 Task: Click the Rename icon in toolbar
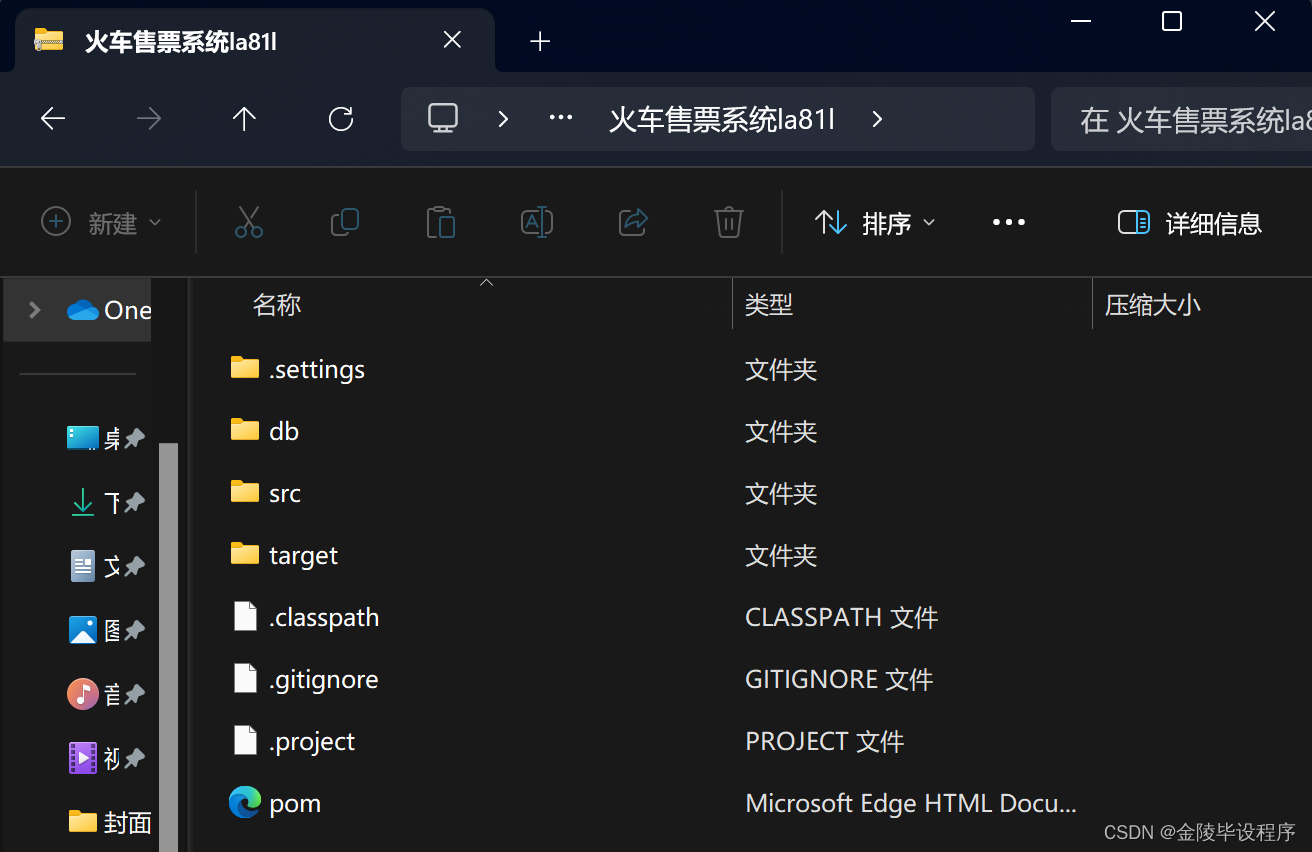[537, 222]
